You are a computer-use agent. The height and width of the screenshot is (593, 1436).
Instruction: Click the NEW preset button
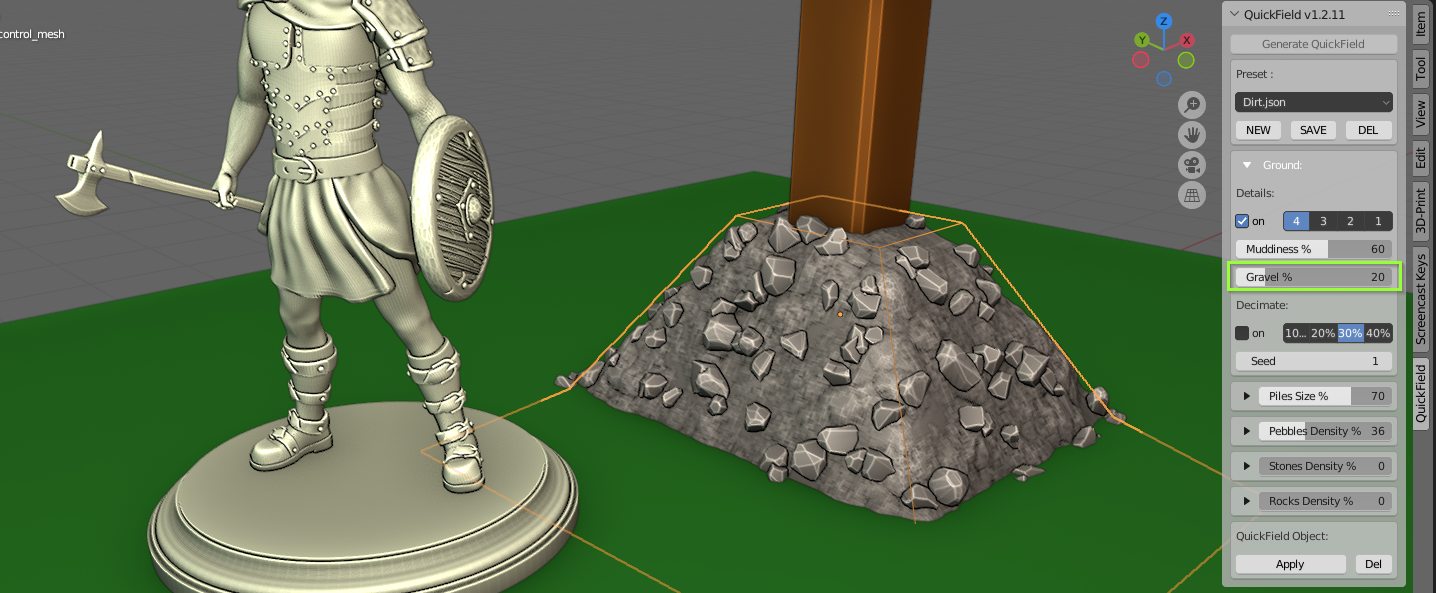pos(1258,130)
